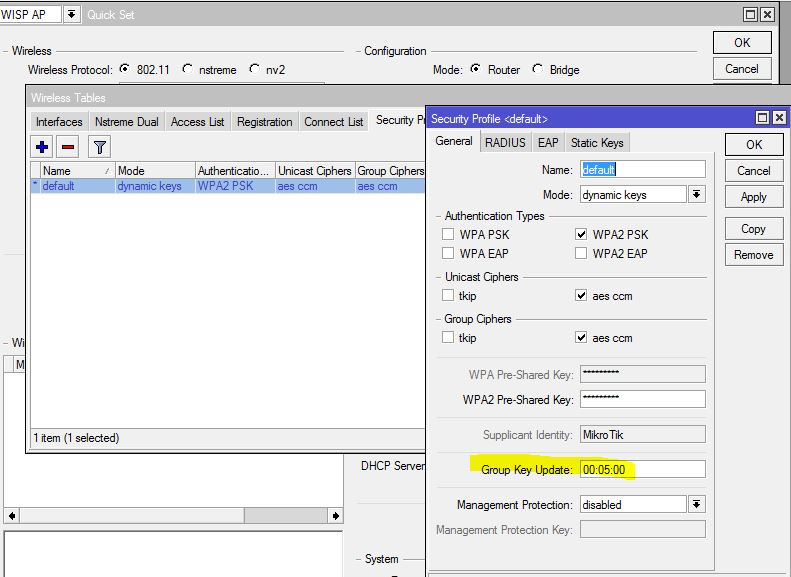Sort by the Unicast Ciphers column header
This screenshot has height=577, width=791.
coord(316,170)
